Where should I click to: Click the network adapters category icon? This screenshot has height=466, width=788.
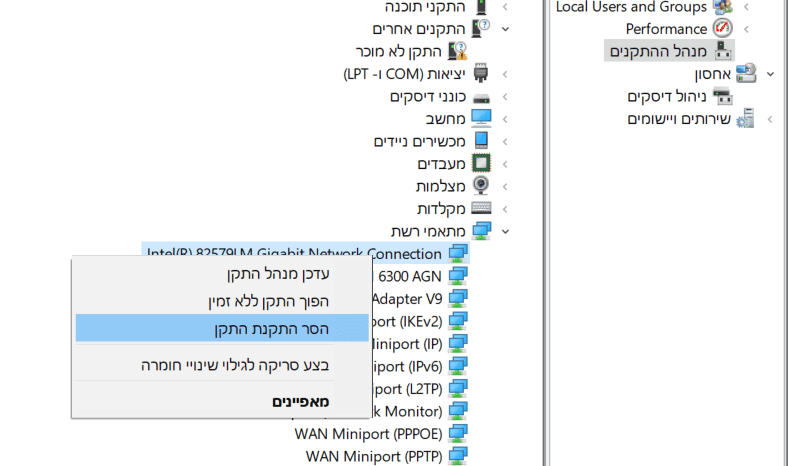481,231
